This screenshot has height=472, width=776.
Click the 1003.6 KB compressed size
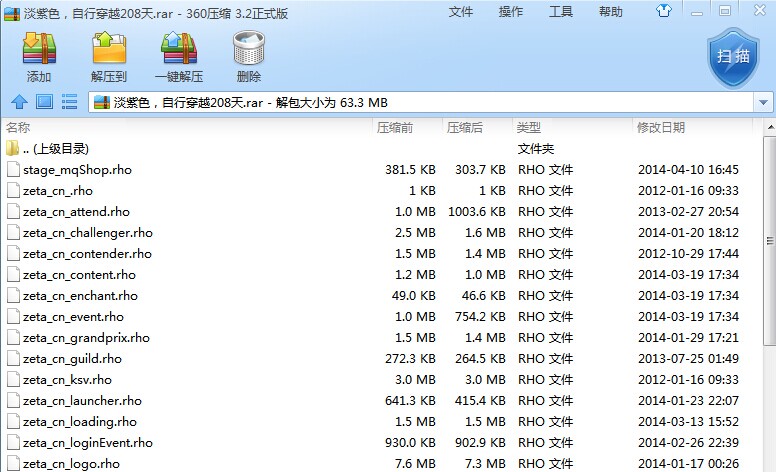coord(477,212)
